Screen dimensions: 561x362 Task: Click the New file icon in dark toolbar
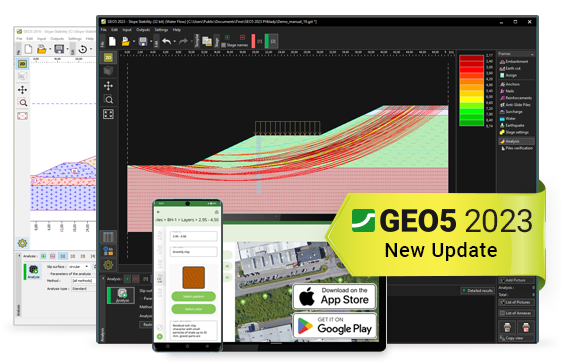112,41
